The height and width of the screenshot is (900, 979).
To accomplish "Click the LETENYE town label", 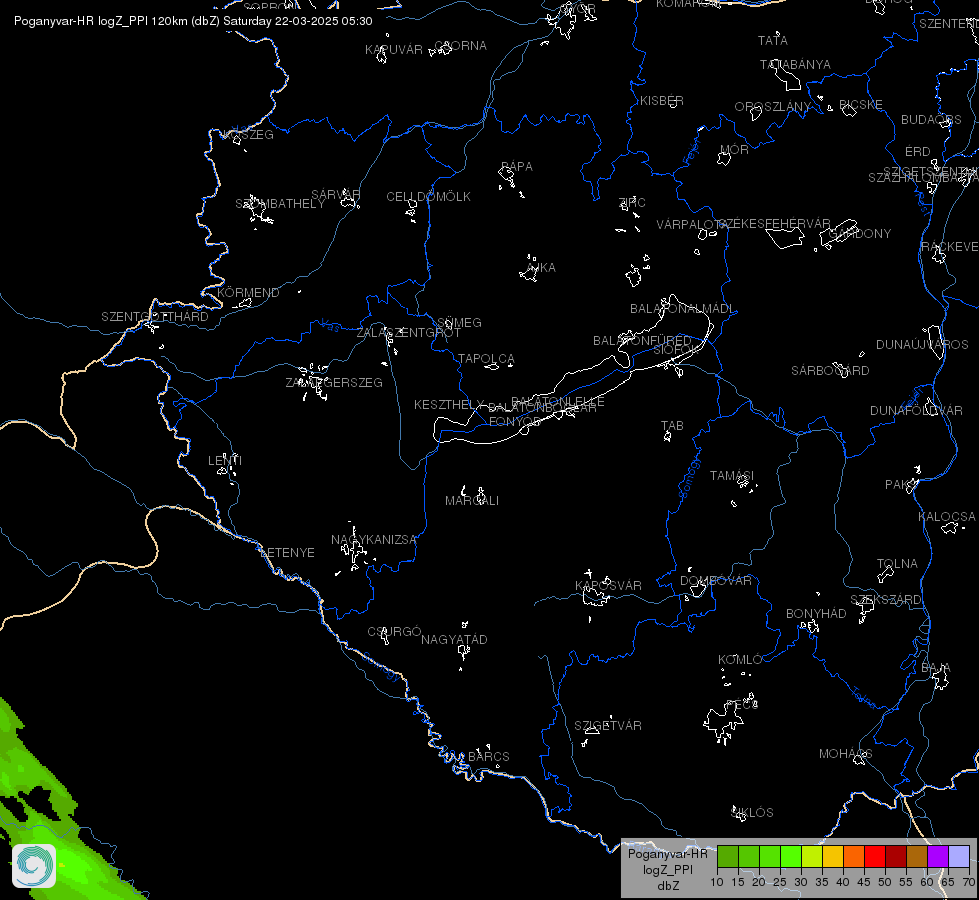I will pyautogui.click(x=287, y=553).
